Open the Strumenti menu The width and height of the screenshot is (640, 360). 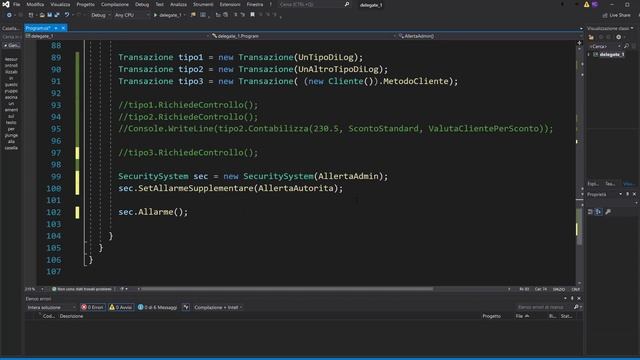(x=203, y=4)
